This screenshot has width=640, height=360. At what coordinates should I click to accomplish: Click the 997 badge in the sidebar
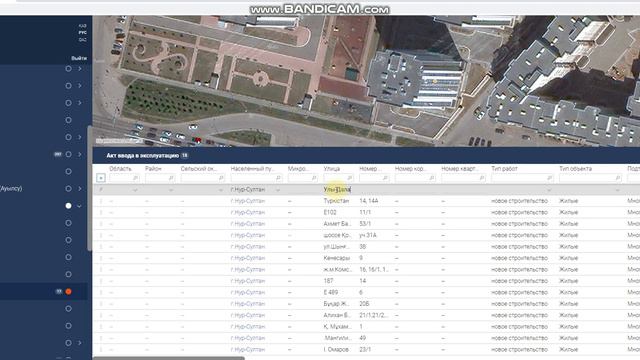[58, 154]
